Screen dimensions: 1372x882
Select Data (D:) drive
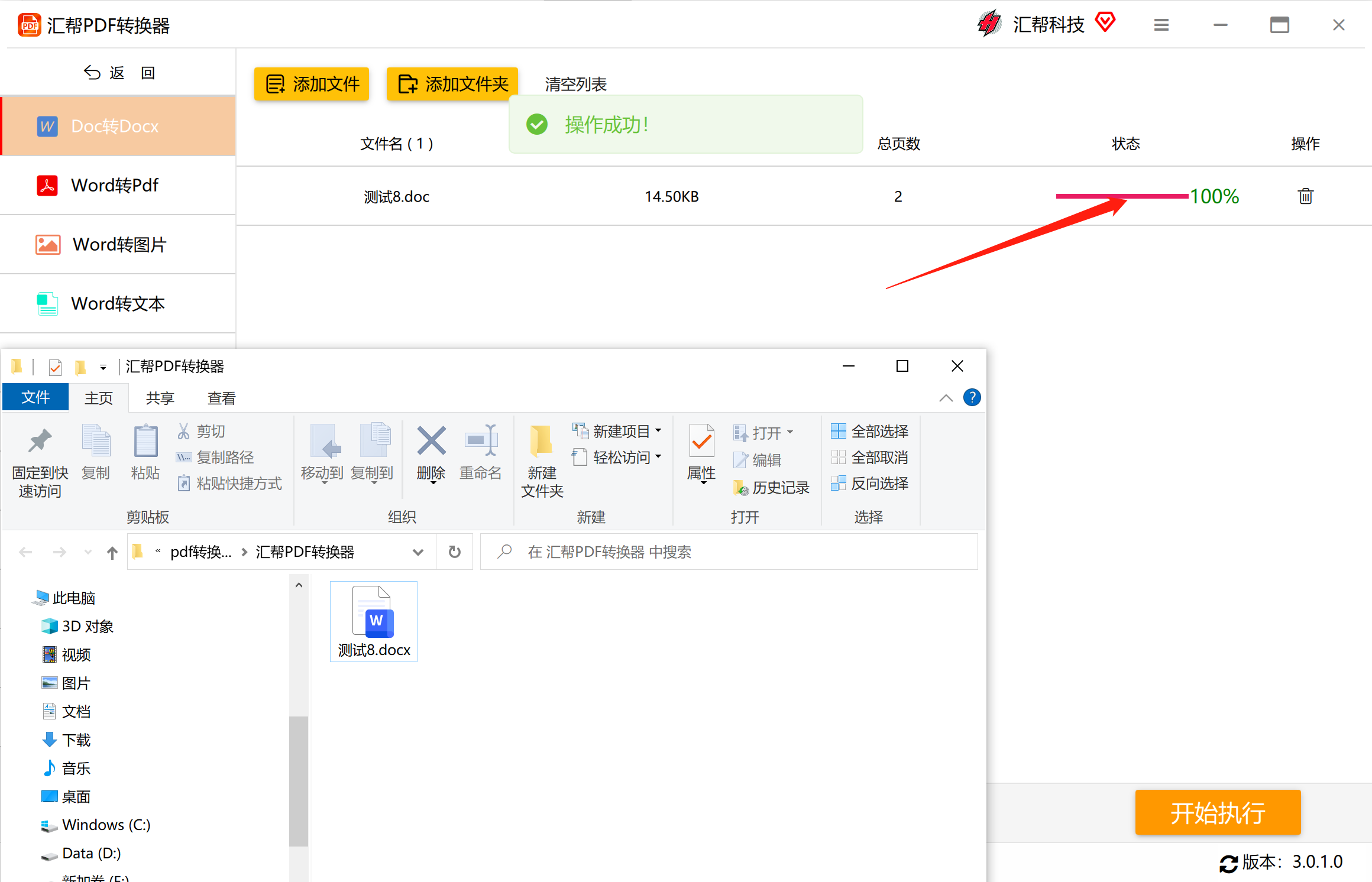tap(81, 854)
